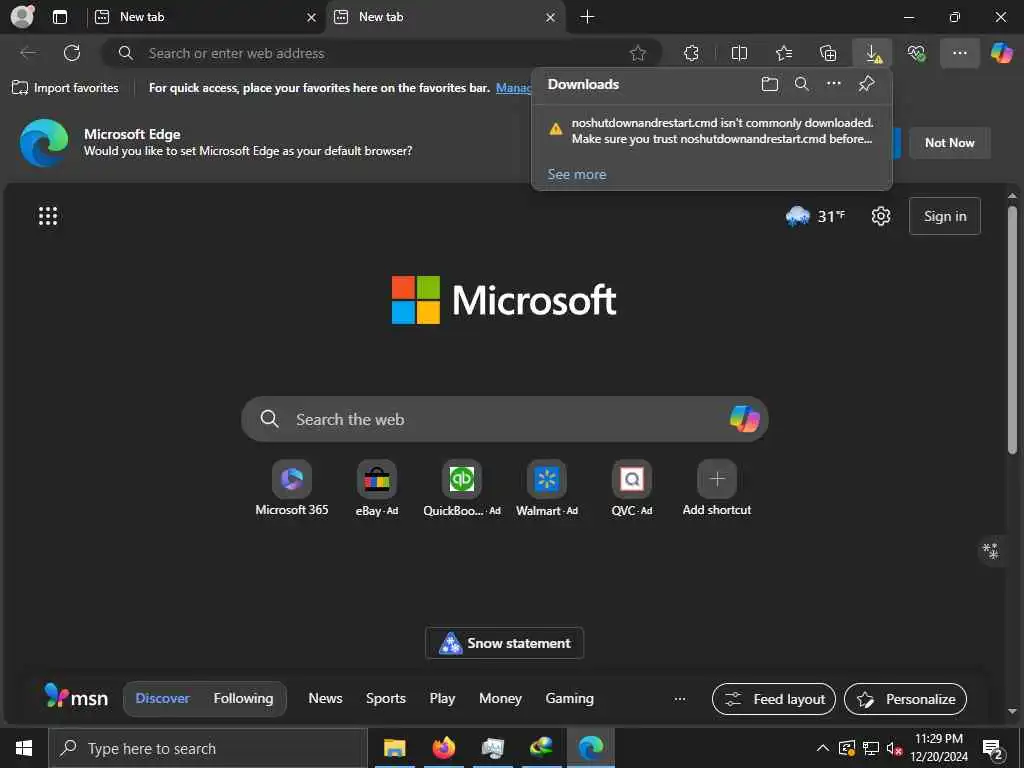Open the Collections icon

(x=828, y=53)
